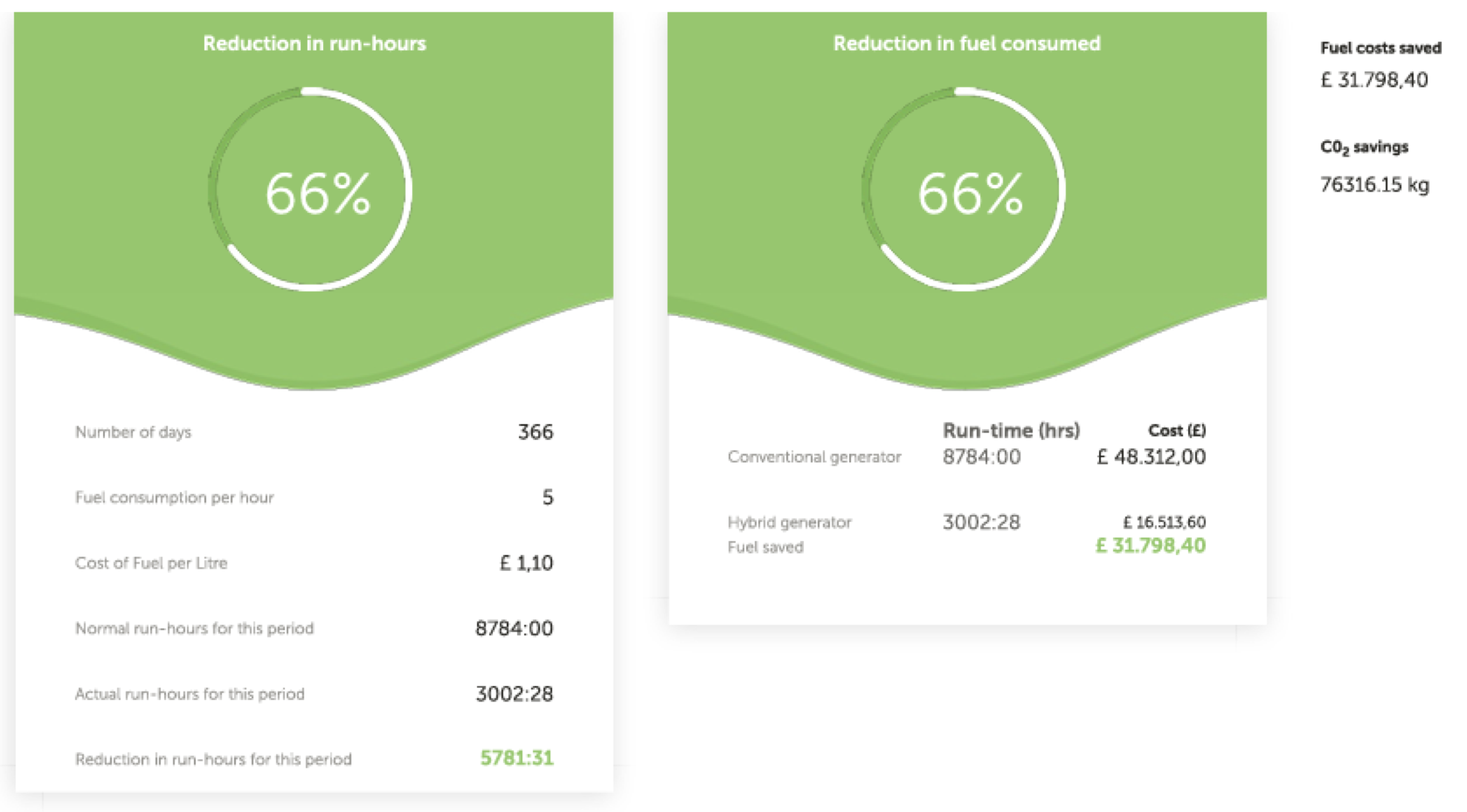
Task: Click 'Fuel consumption per hour' label
Action: click(x=174, y=498)
